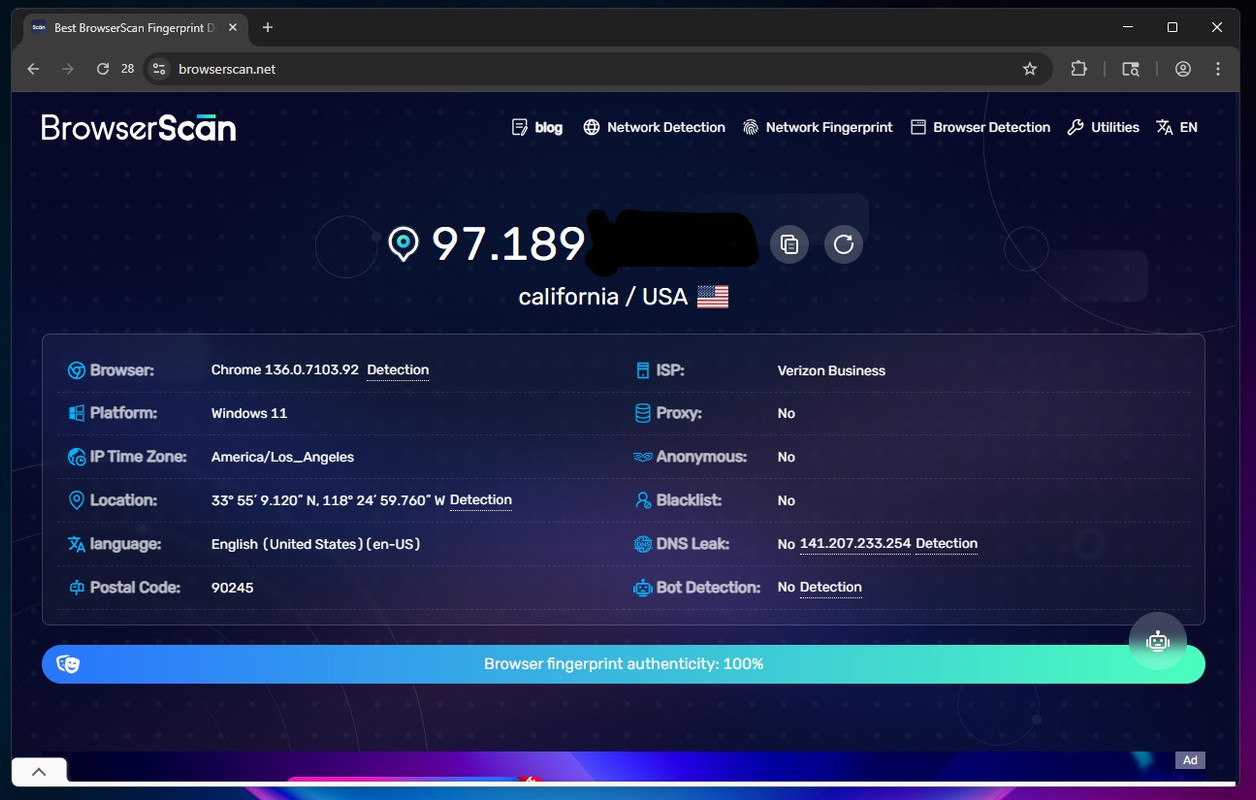Copy the IP address with the copy icon
This screenshot has width=1256, height=800.
(x=789, y=244)
